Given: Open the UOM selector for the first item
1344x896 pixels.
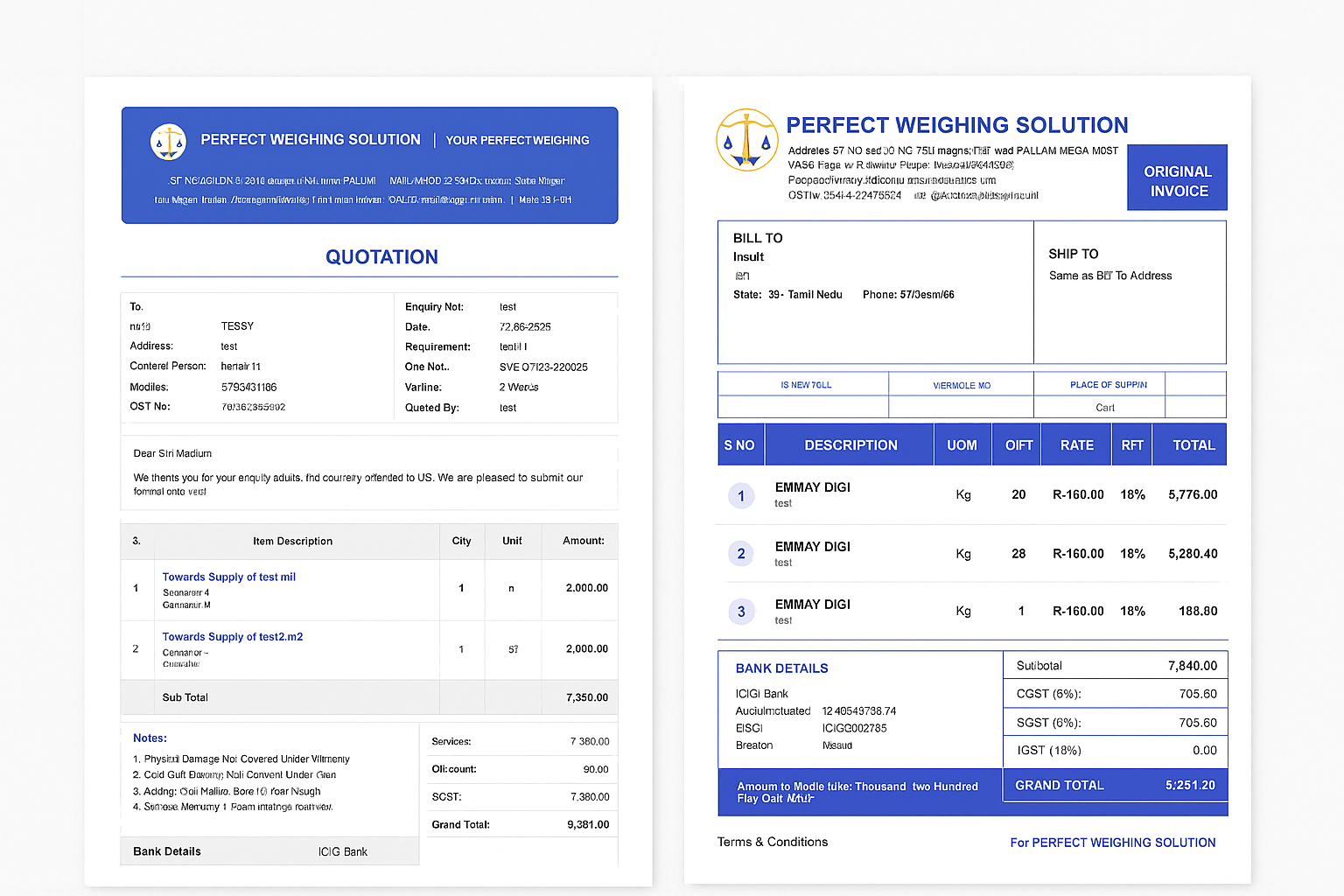Looking at the screenshot, I should point(962,494).
